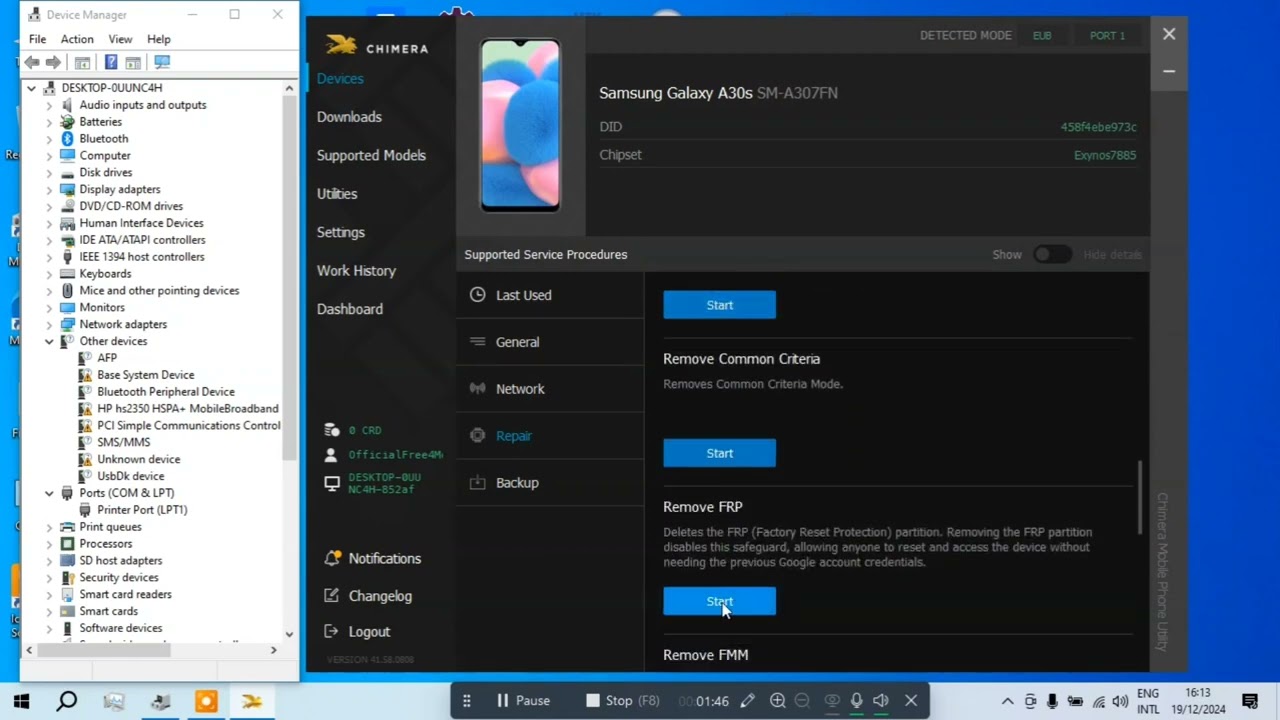Click the computer name monitor icon in Chimera
Image resolution: width=1280 pixels, height=720 pixels.
(x=332, y=483)
